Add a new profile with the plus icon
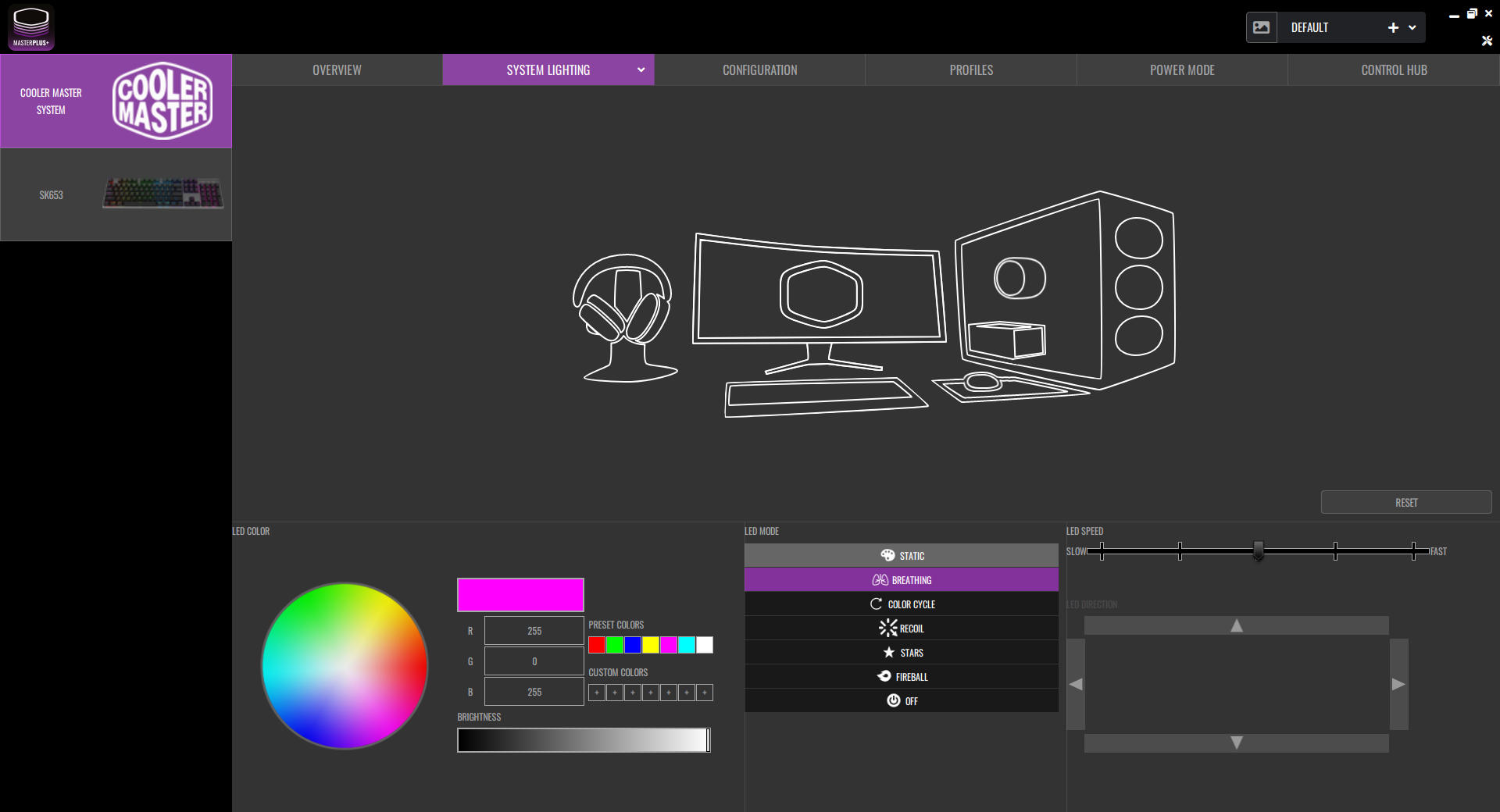 click(1393, 27)
